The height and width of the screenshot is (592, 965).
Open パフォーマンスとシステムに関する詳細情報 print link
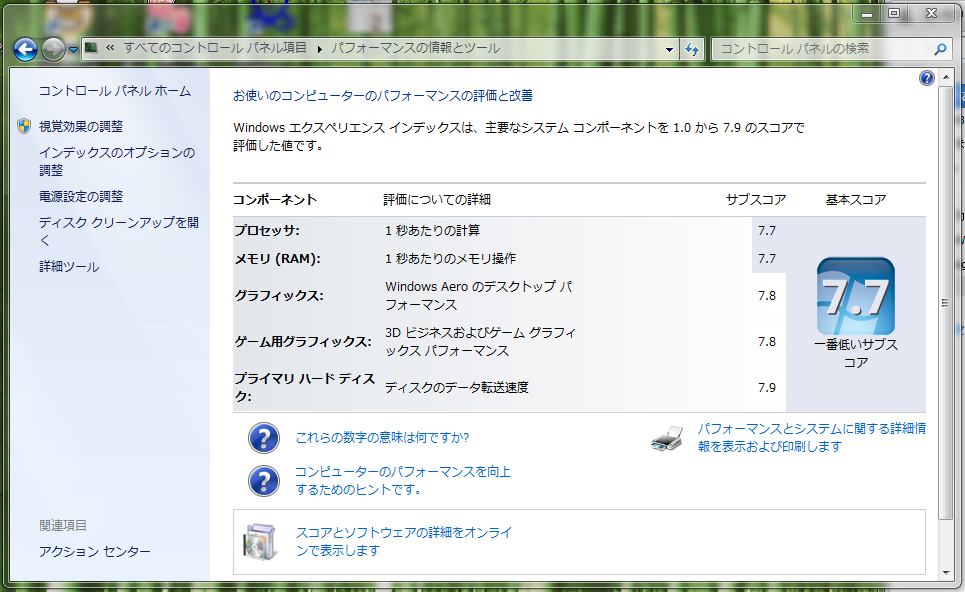click(x=812, y=438)
